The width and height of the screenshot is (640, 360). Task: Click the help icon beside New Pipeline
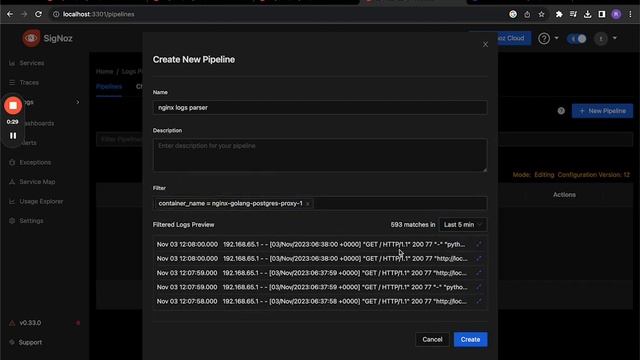[x=561, y=111]
